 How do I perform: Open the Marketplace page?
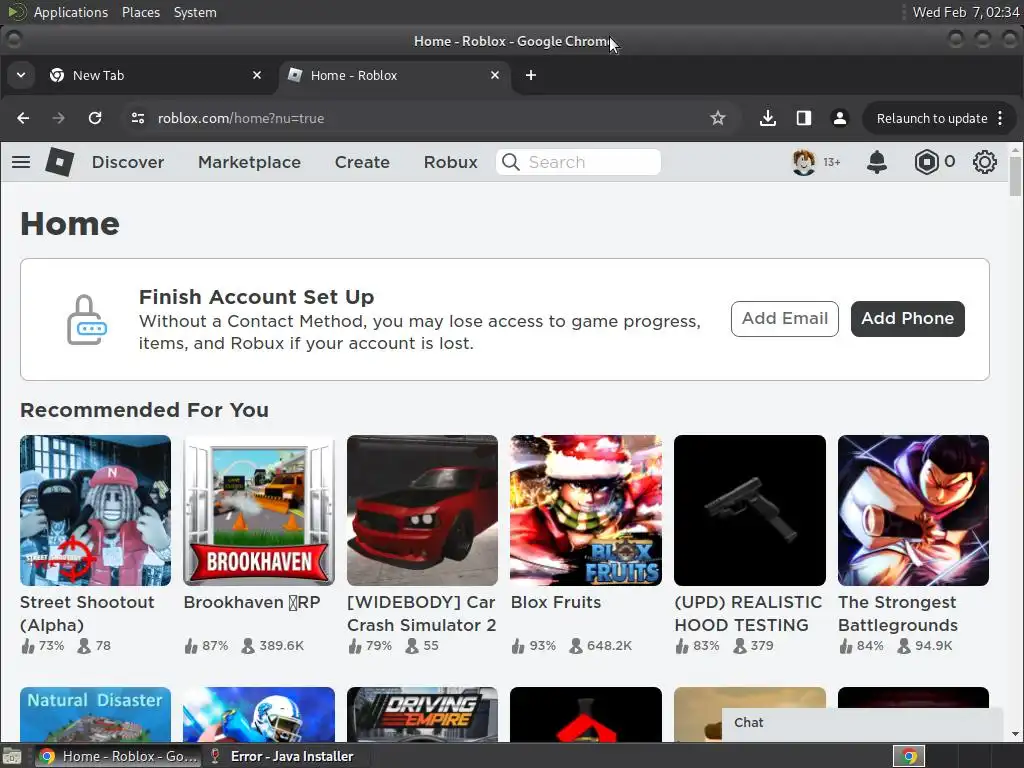point(249,162)
